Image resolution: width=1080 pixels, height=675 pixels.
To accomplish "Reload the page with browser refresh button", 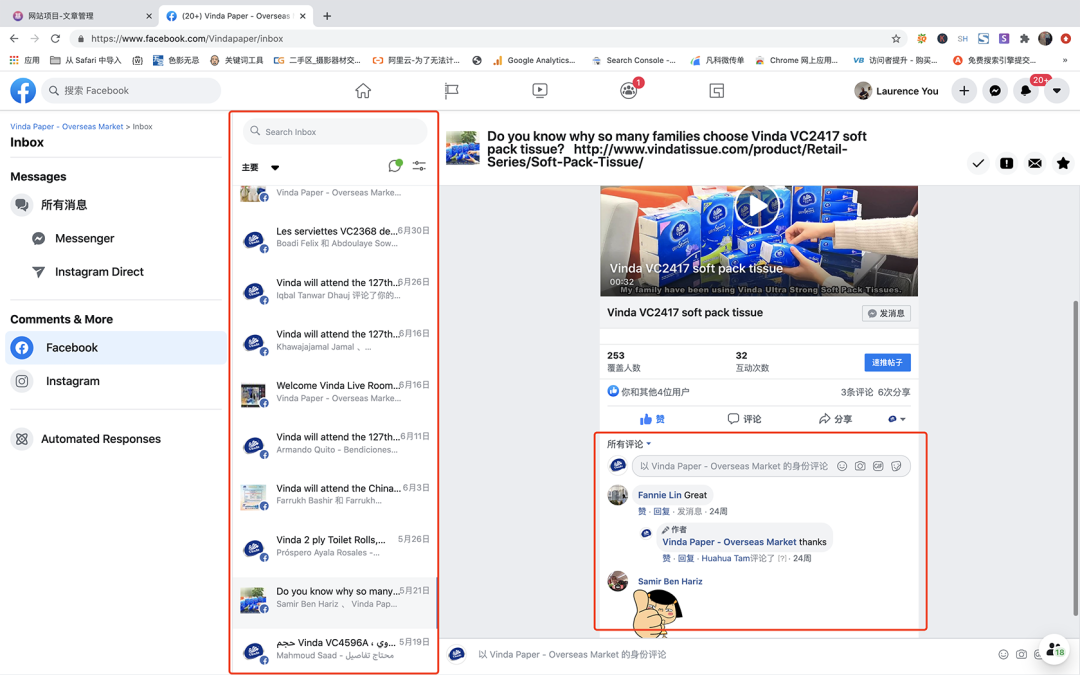I will [x=56, y=39].
